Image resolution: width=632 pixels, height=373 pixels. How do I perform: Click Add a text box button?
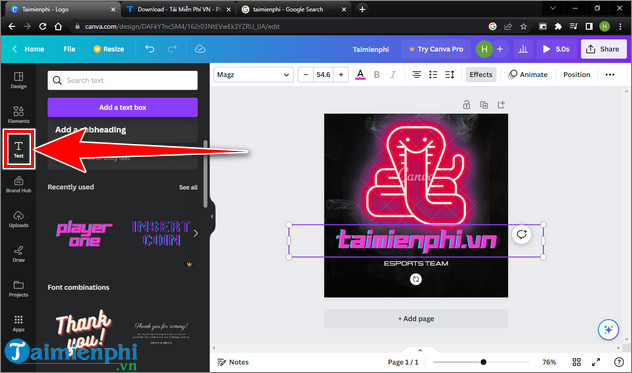[123, 107]
